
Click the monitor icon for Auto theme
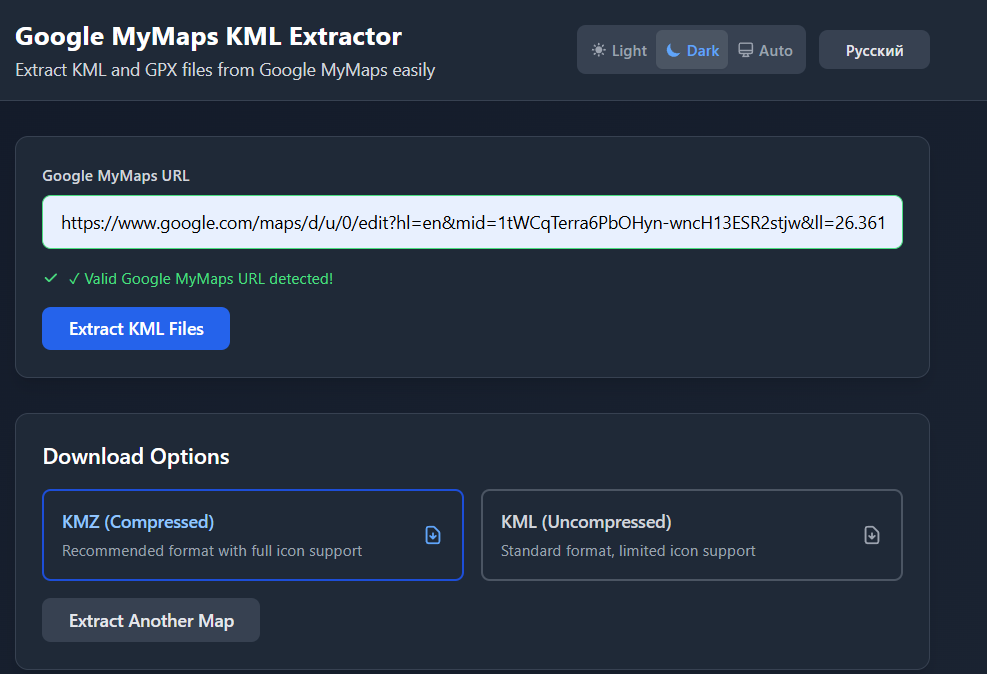click(745, 50)
